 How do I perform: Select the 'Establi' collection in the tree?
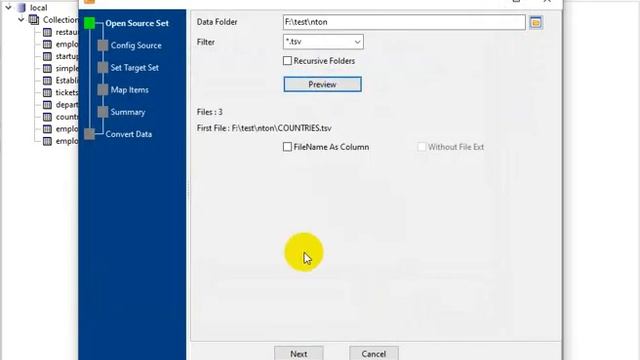67,80
